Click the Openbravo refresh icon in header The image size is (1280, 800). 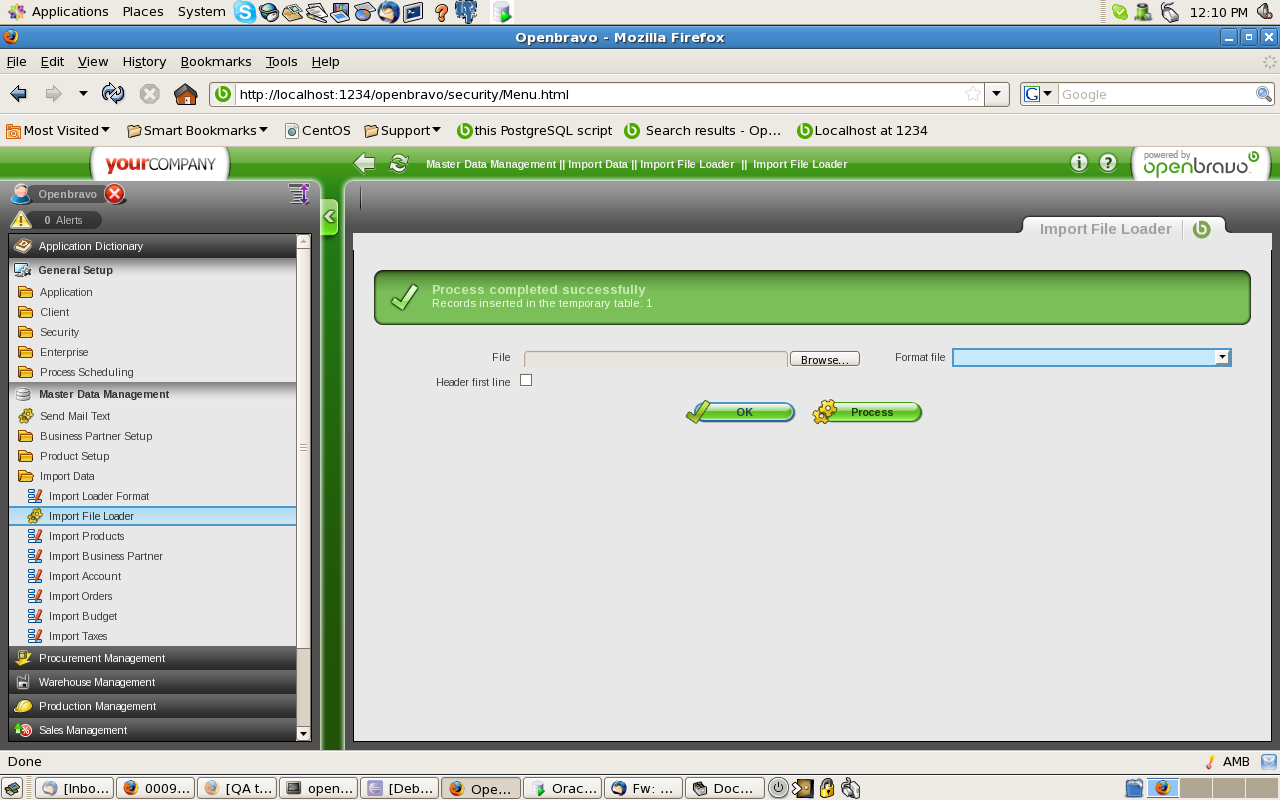tap(398, 163)
